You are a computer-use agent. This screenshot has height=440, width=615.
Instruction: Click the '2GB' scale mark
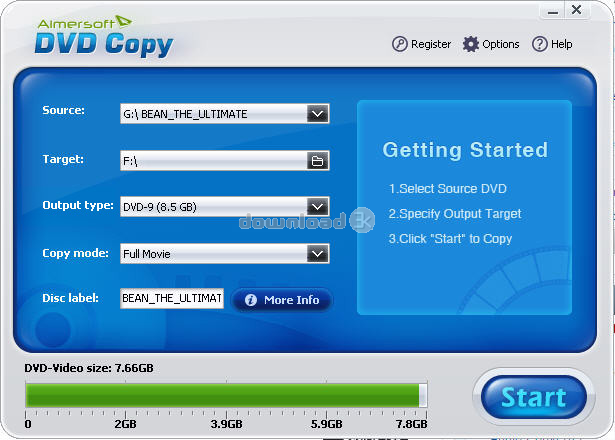(125, 424)
